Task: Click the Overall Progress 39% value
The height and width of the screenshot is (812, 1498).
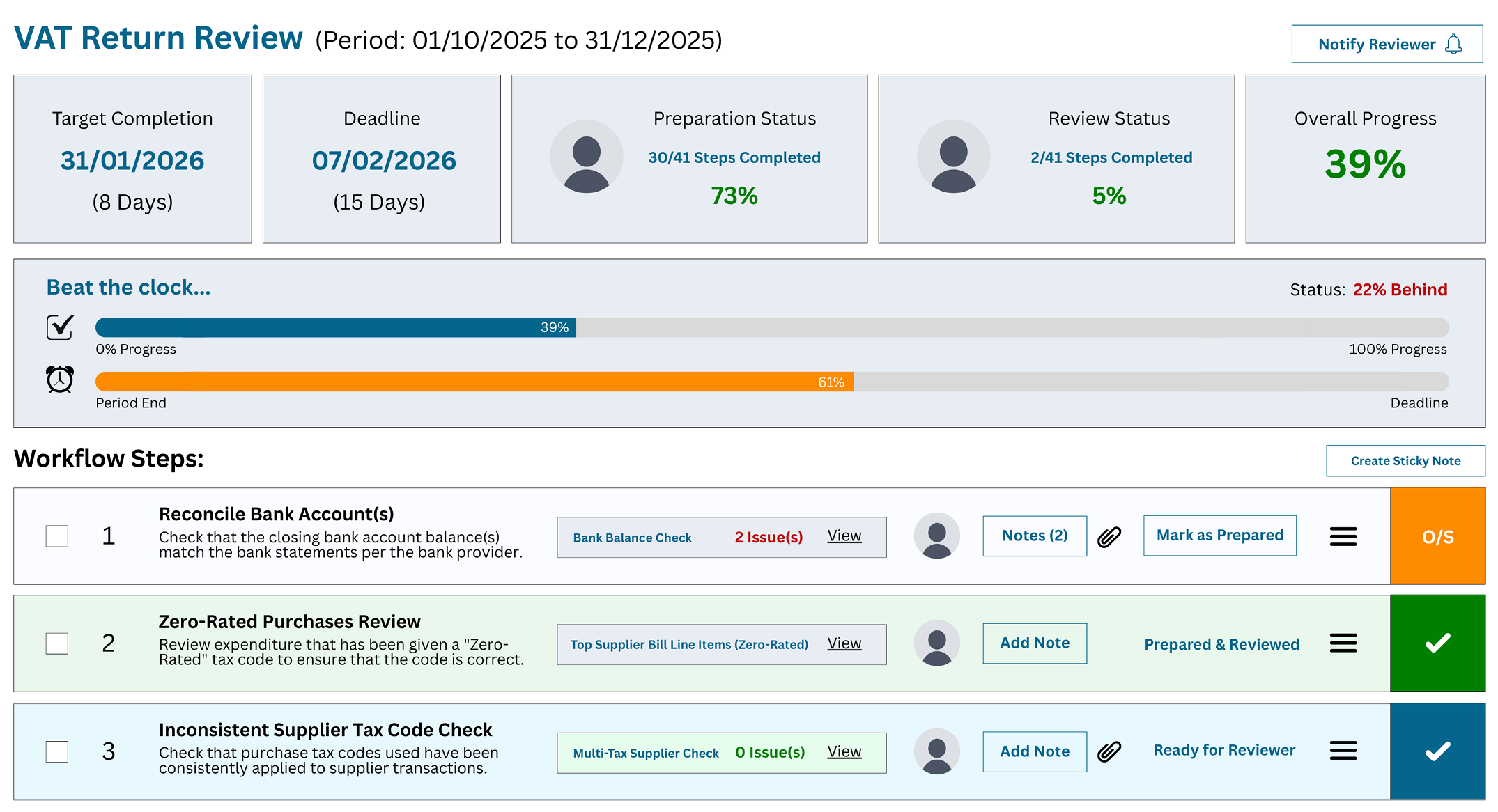Action: (x=1366, y=165)
